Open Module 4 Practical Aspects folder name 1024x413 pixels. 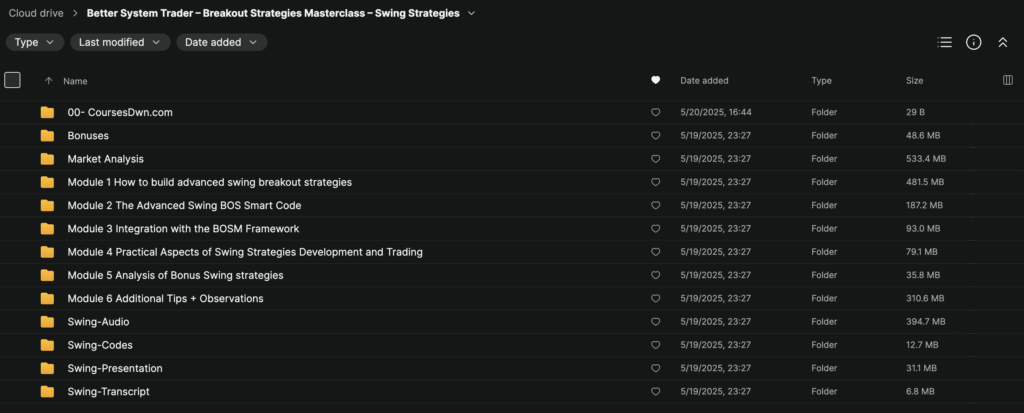tap(245, 252)
